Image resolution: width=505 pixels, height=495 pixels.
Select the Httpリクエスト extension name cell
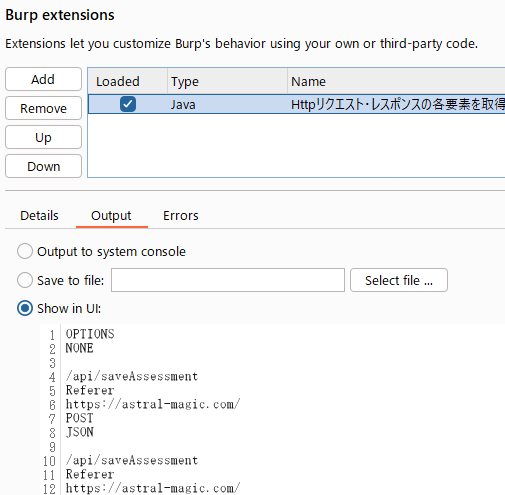(x=397, y=104)
